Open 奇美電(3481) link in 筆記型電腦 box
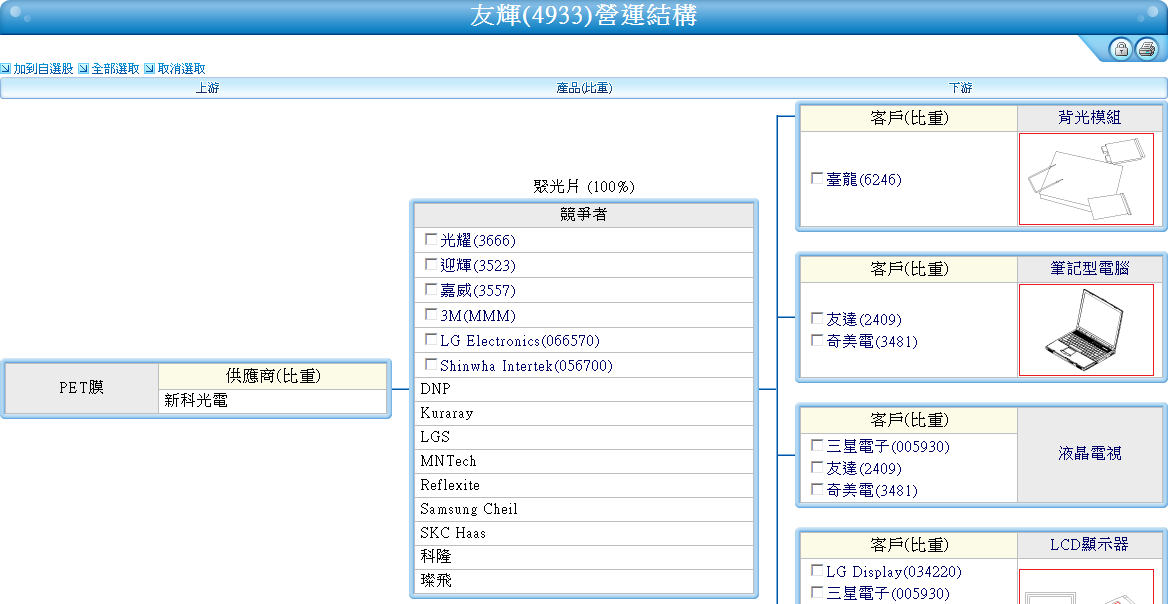The width and height of the screenshot is (1168, 604). (x=872, y=342)
